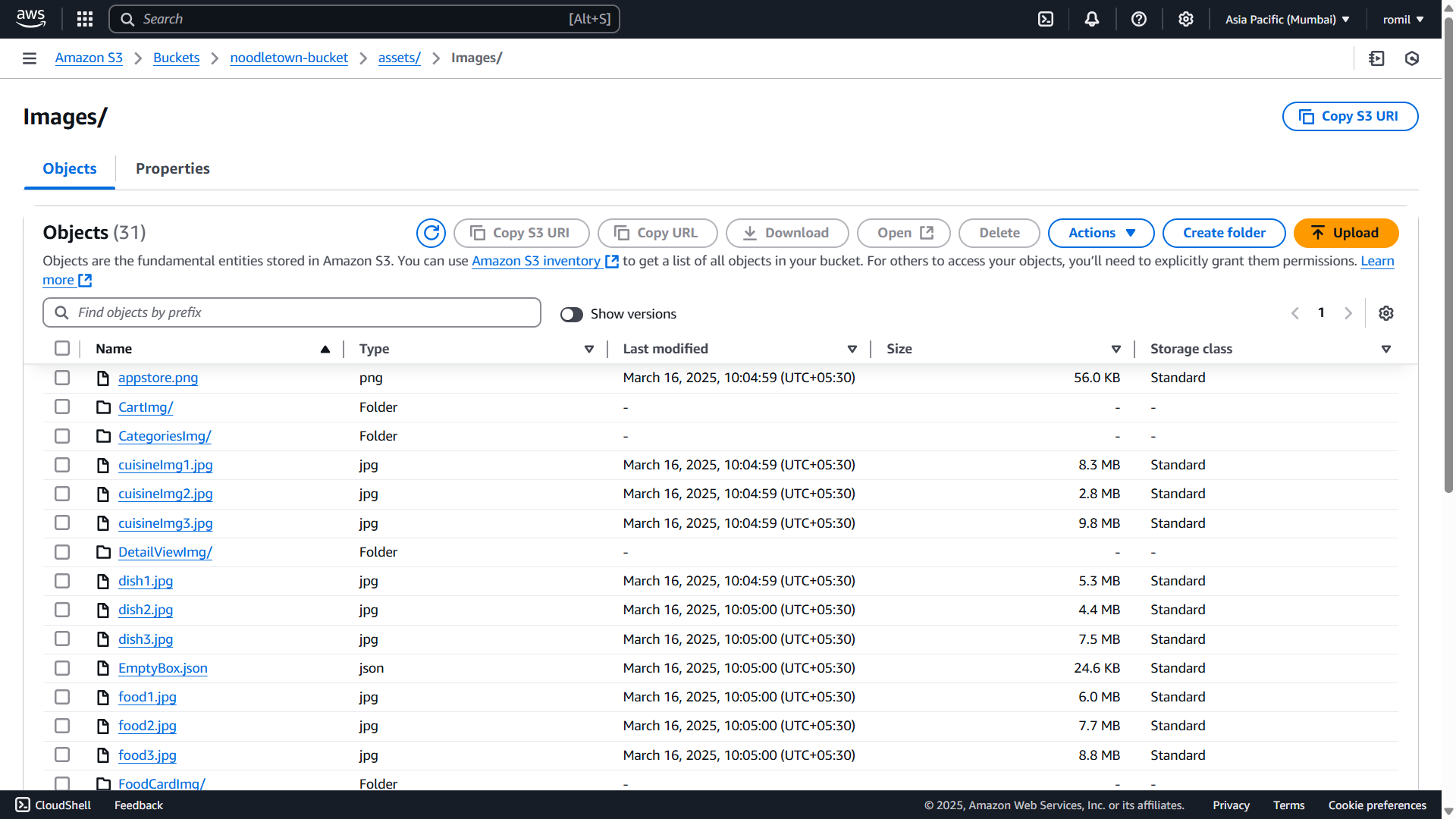Focus the Find objects by prefix field
The image size is (1456, 819).
pyautogui.click(x=292, y=312)
